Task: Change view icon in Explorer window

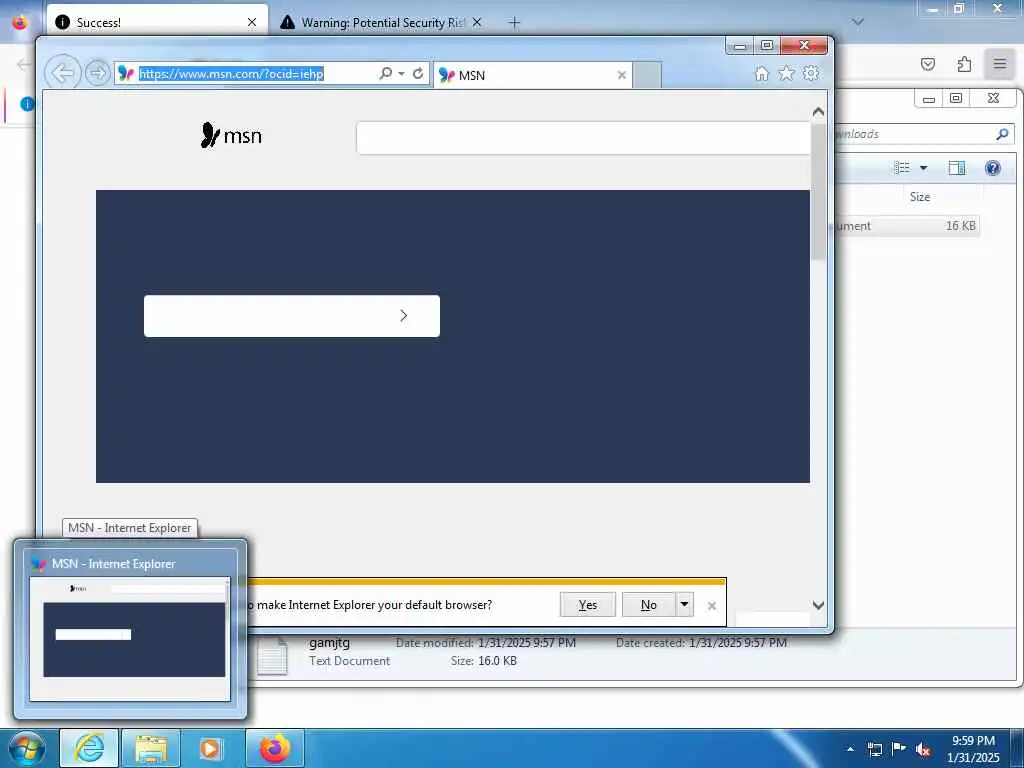Action: (902, 168)
